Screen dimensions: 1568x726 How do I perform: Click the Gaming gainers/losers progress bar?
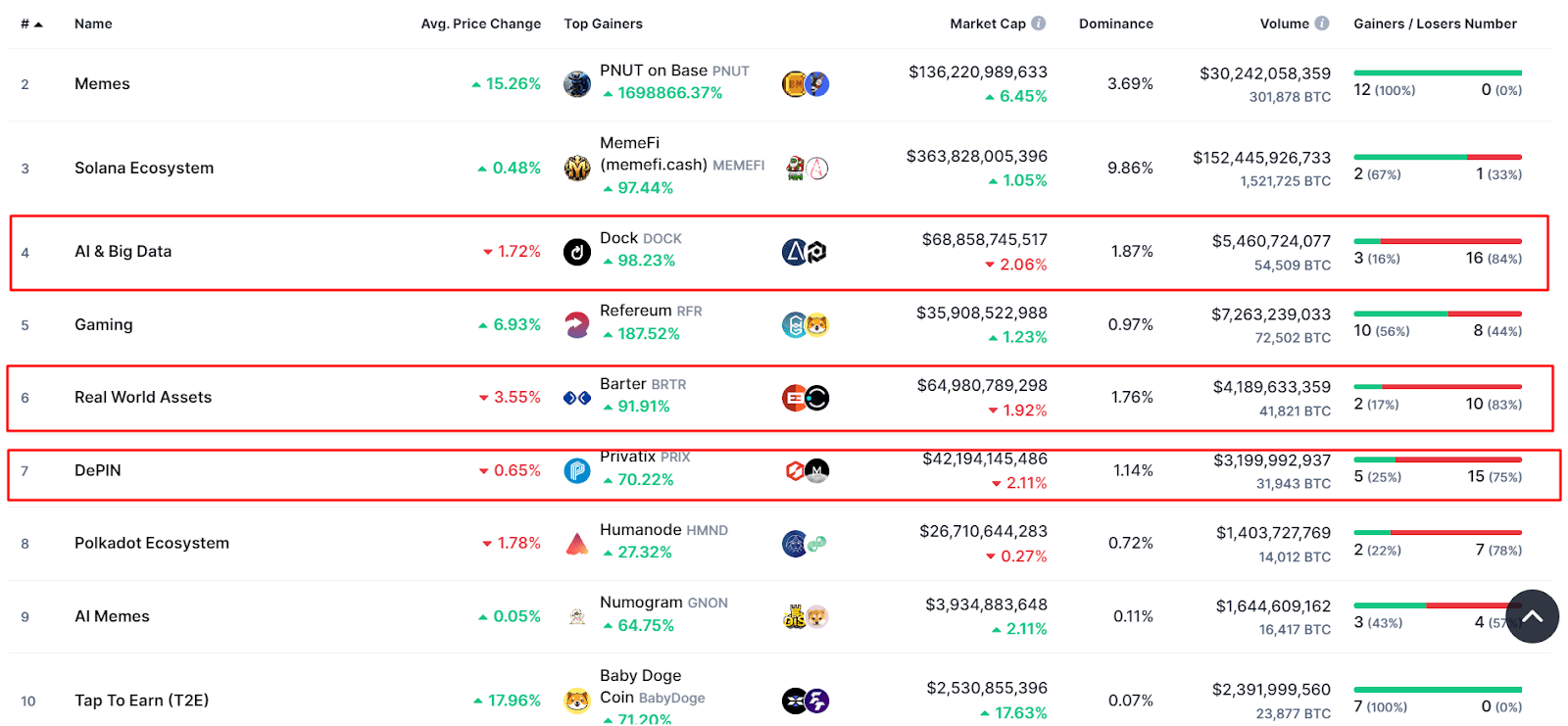[1437, 314]
